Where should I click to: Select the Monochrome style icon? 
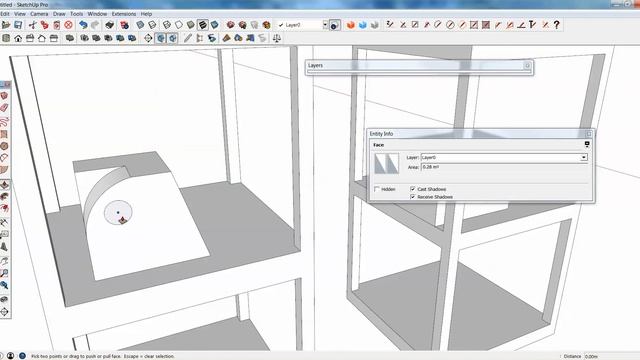tap(214, 25)
